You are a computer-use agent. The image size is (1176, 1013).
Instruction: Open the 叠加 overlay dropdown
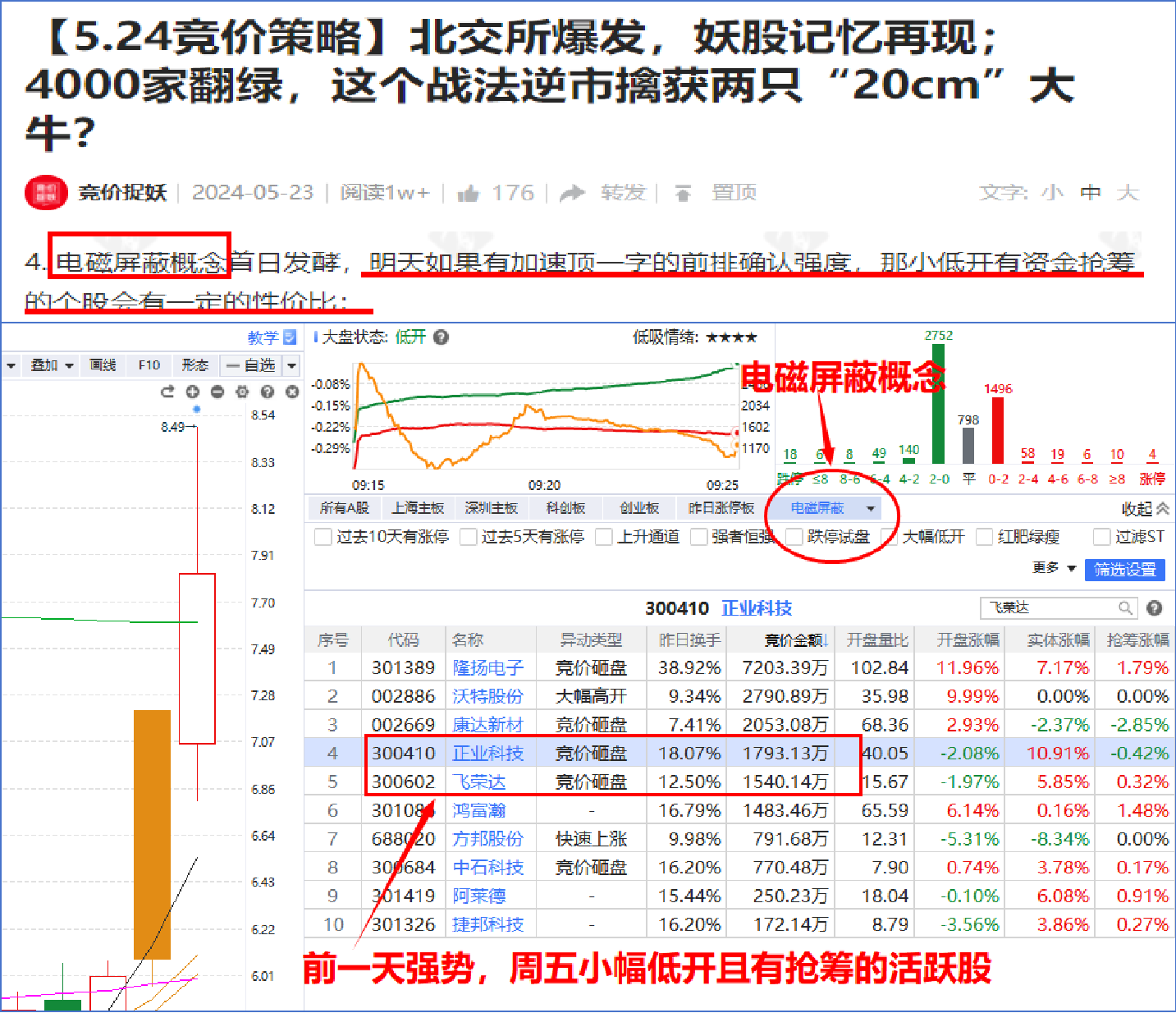point(52,365)
